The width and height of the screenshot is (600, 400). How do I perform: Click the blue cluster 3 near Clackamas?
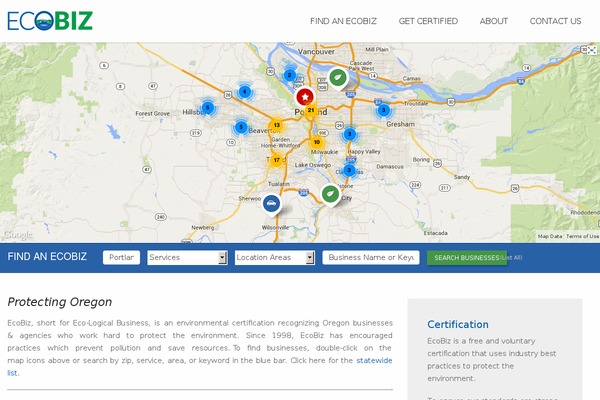349,170
